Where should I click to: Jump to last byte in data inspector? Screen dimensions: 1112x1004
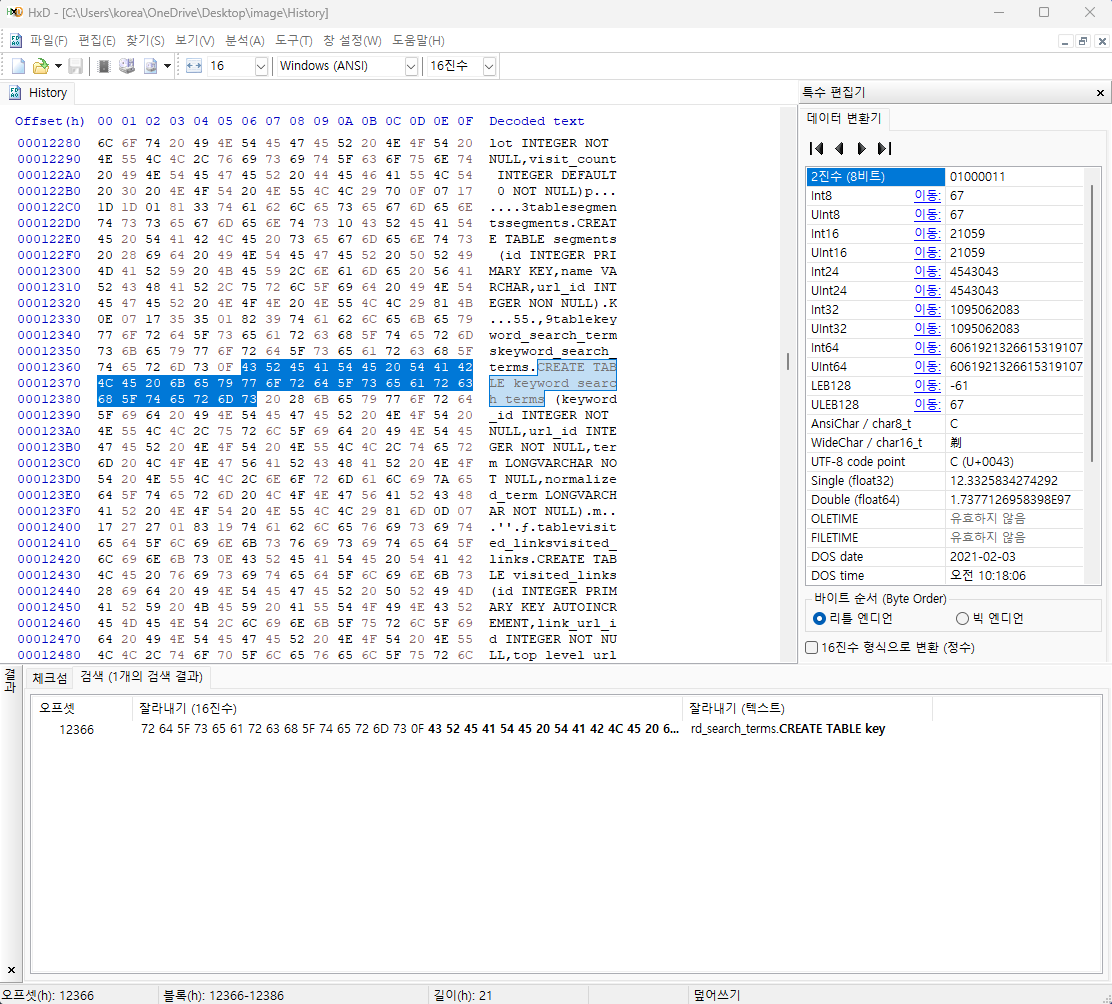(884, 149)
